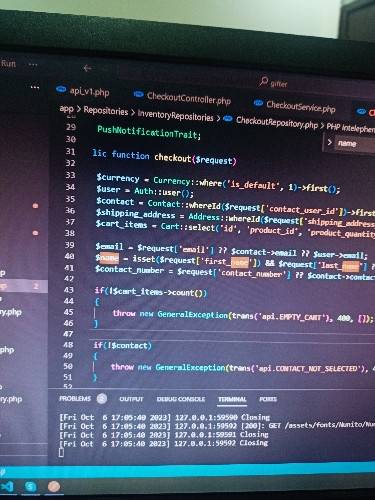Select the PORTS panel tab
Viewport: 375px width, 500px height.
[268, 399]
